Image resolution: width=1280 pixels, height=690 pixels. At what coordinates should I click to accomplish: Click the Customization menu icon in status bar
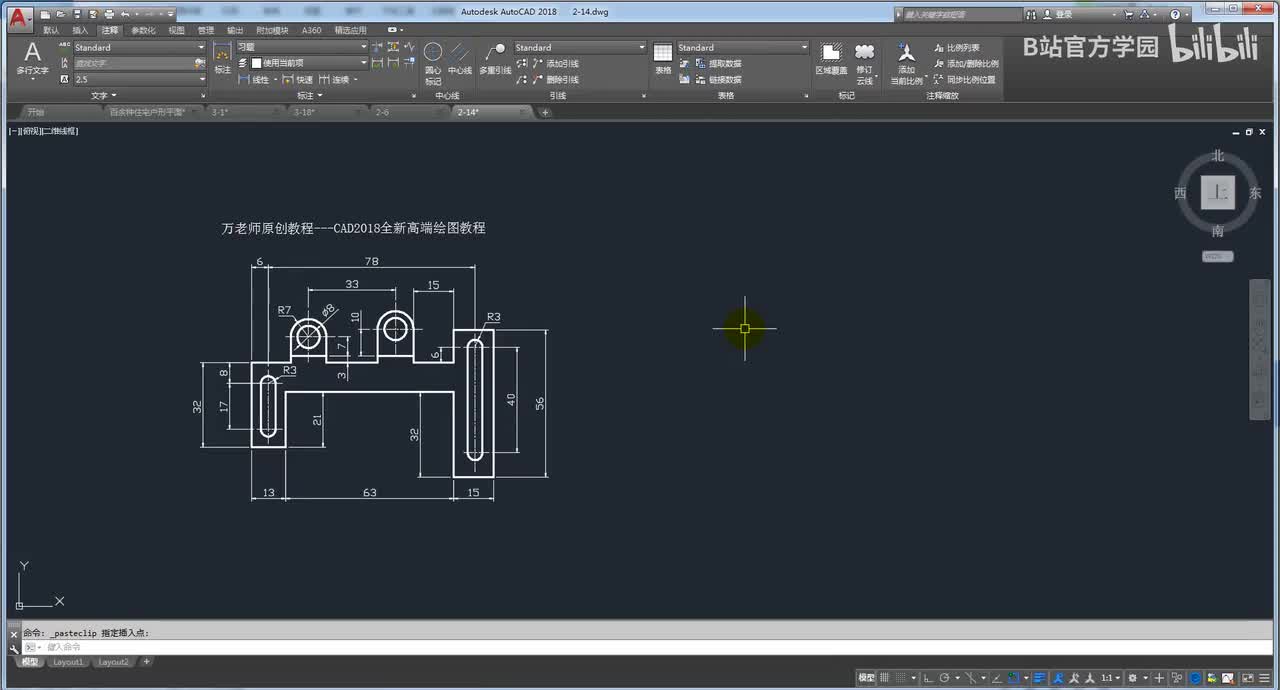[x=1264, y=677]
